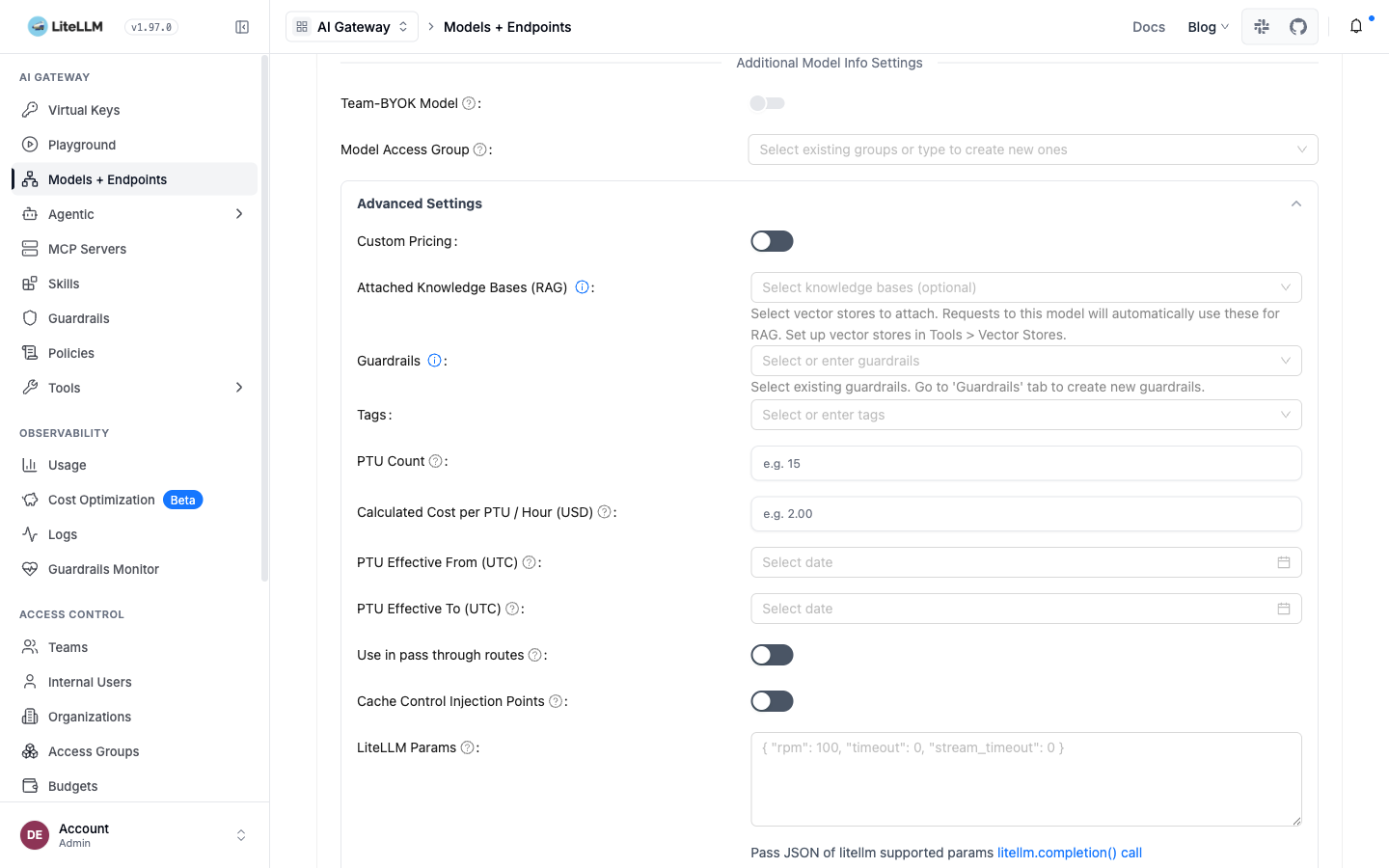1389x868 pixels.
Task: Click the Playground play icon
Action: point(30,145)
